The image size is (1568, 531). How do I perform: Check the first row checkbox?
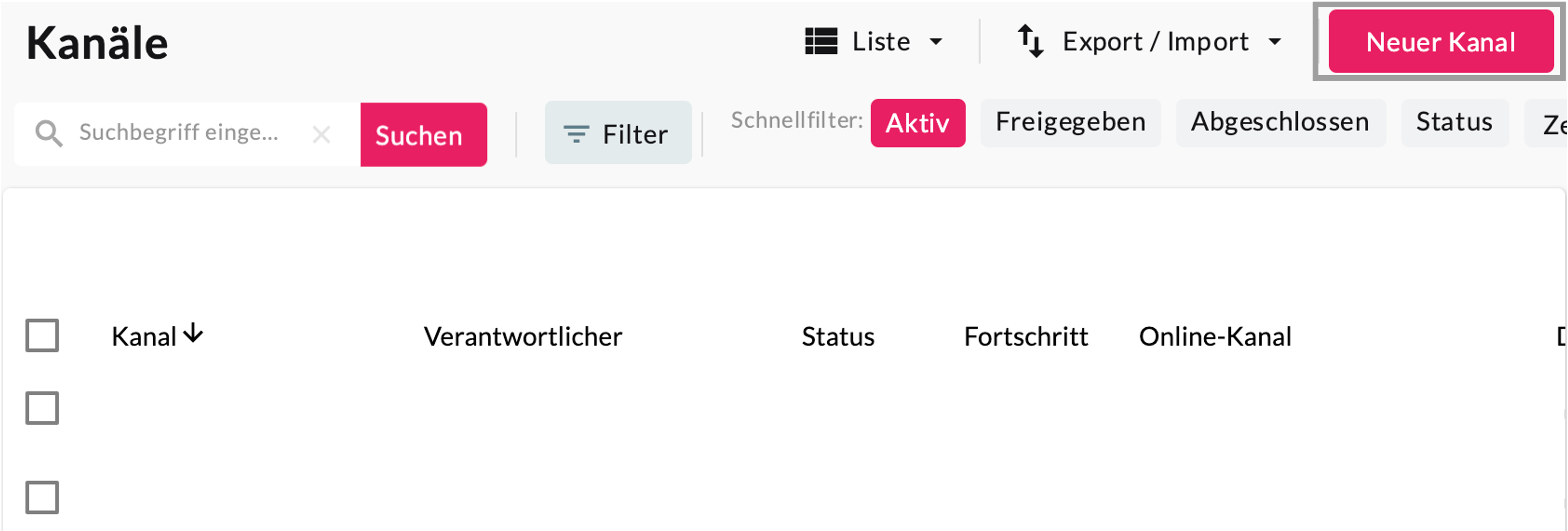click(42, 408)
